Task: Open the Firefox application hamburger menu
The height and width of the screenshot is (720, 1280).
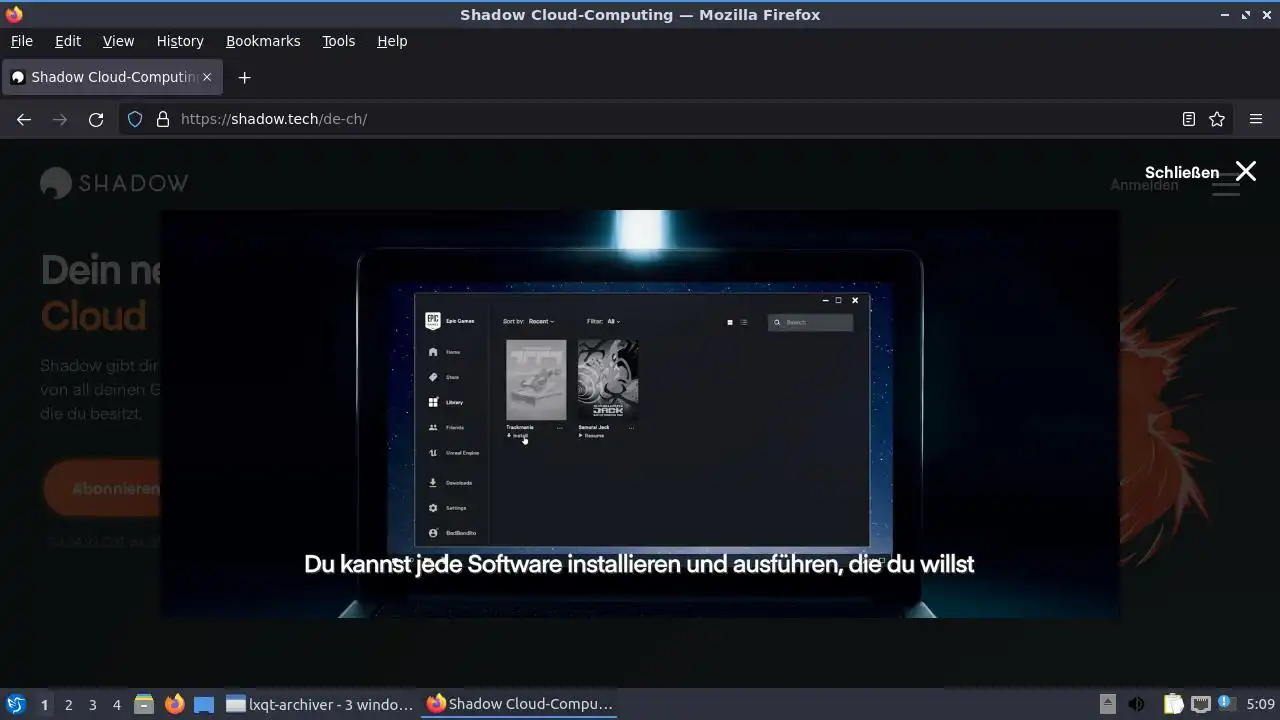Action: (1256, 119)
